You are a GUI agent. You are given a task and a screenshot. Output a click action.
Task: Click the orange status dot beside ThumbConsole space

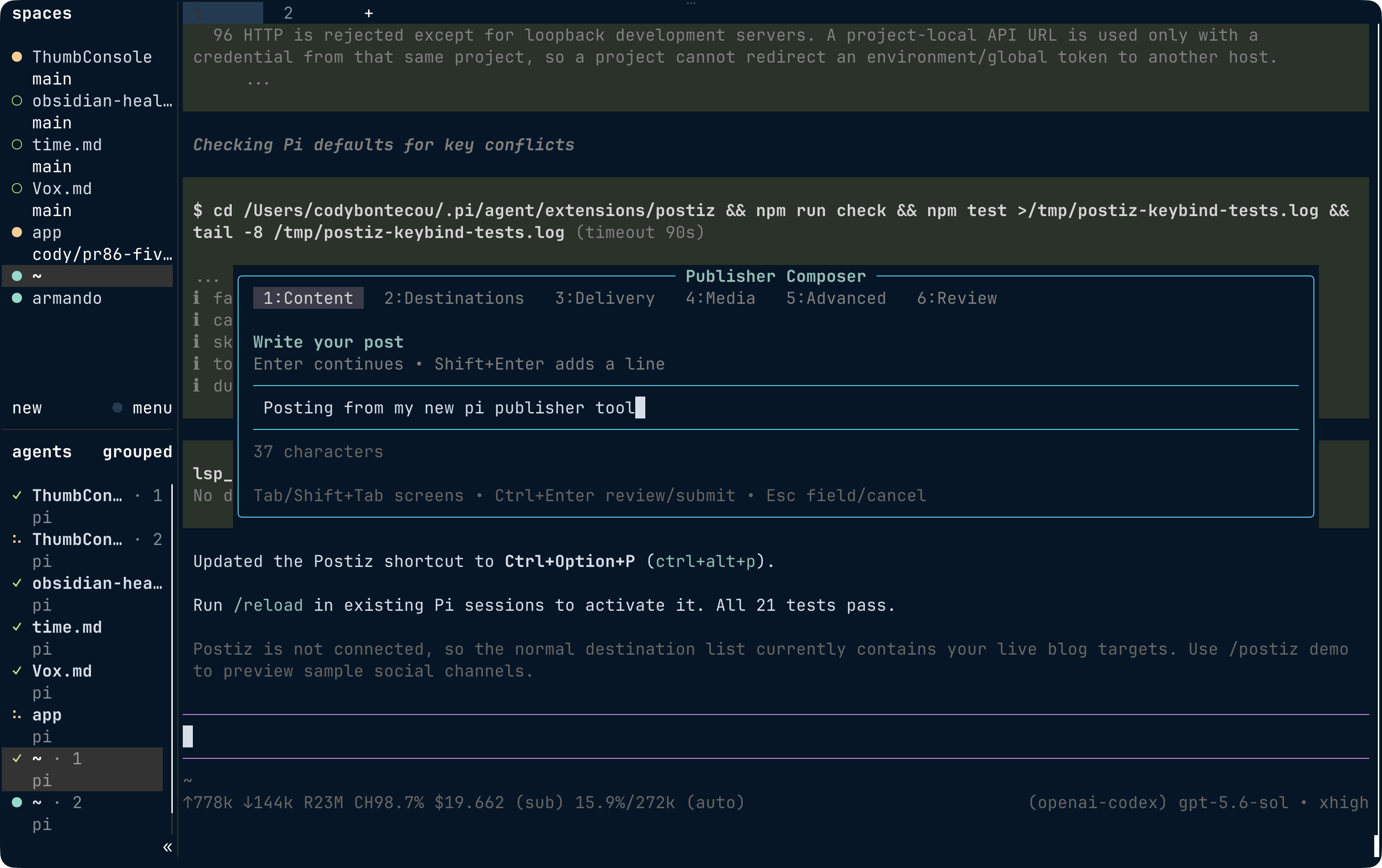click(17, 57)
